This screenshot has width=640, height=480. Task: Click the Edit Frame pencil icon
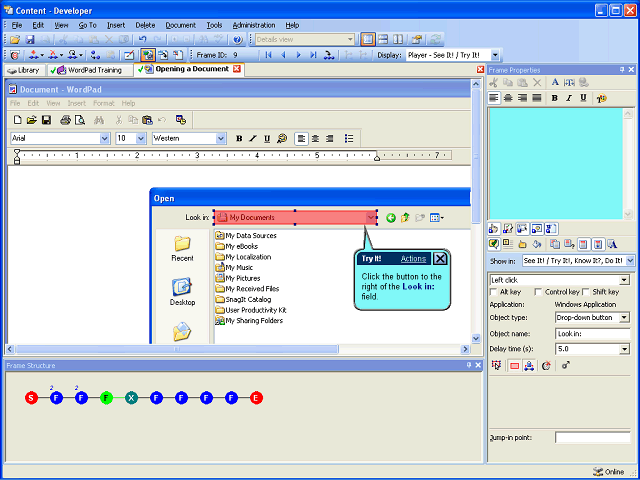point(129,55)
